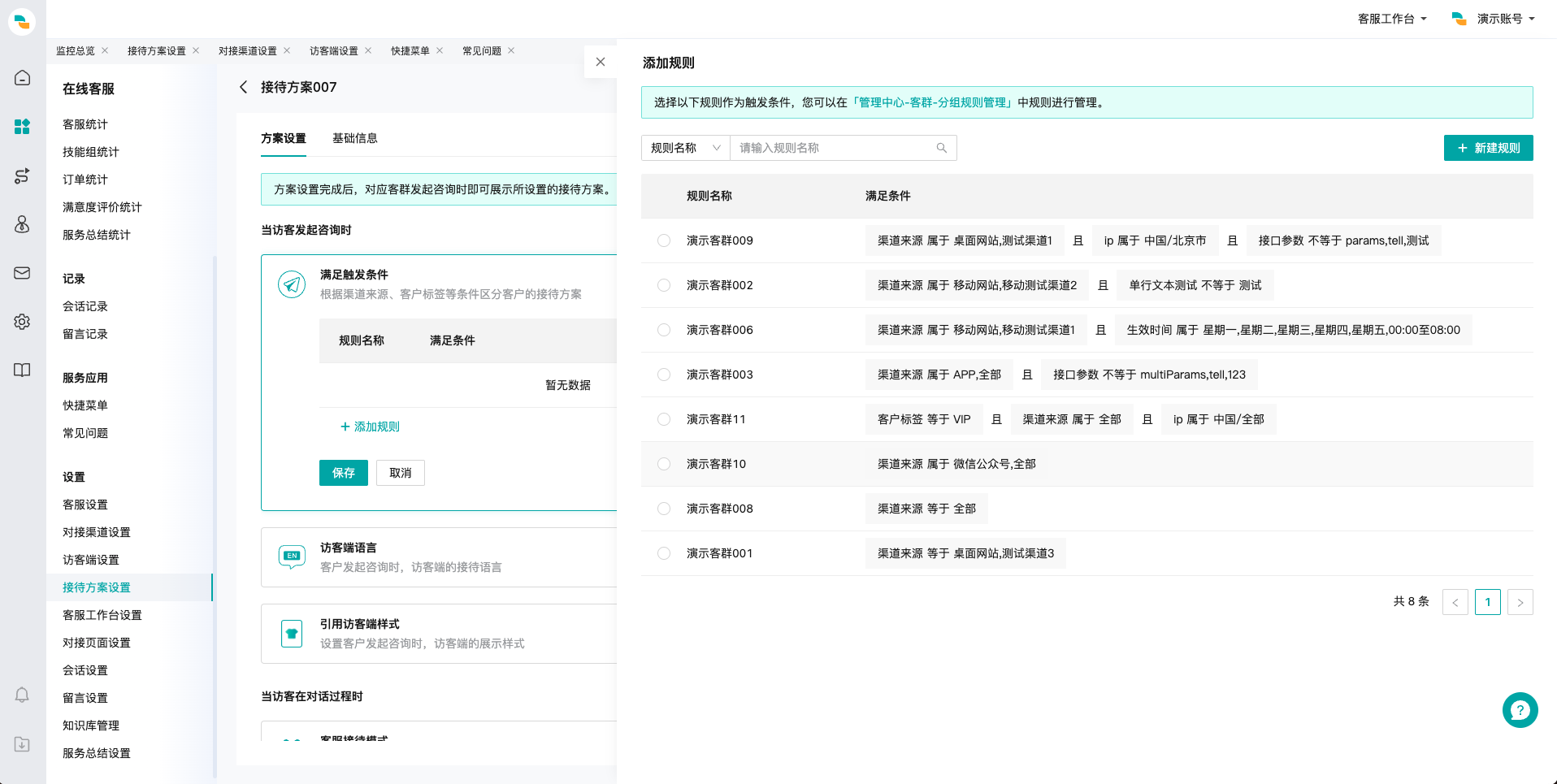Open the 规则名称 search type dropdown
Image resolution: width=1557 pixels, height=784 pixels.
pyautogui.click(x=686, y=148)
